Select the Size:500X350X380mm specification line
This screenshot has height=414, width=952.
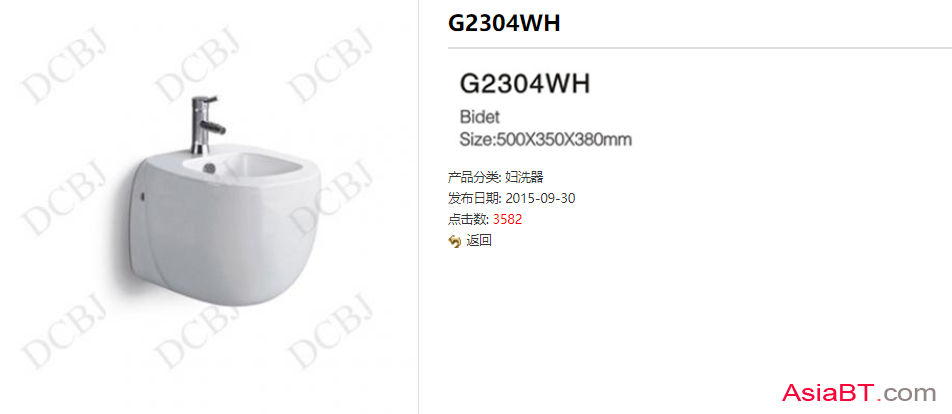click(x=546, y=140)
